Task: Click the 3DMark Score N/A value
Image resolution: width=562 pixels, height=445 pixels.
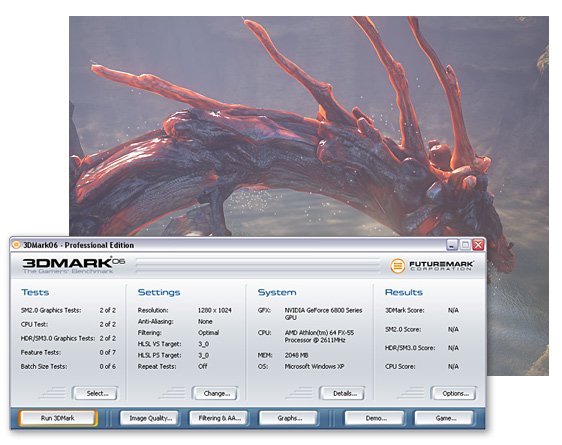Action: (x=453, y=310)
